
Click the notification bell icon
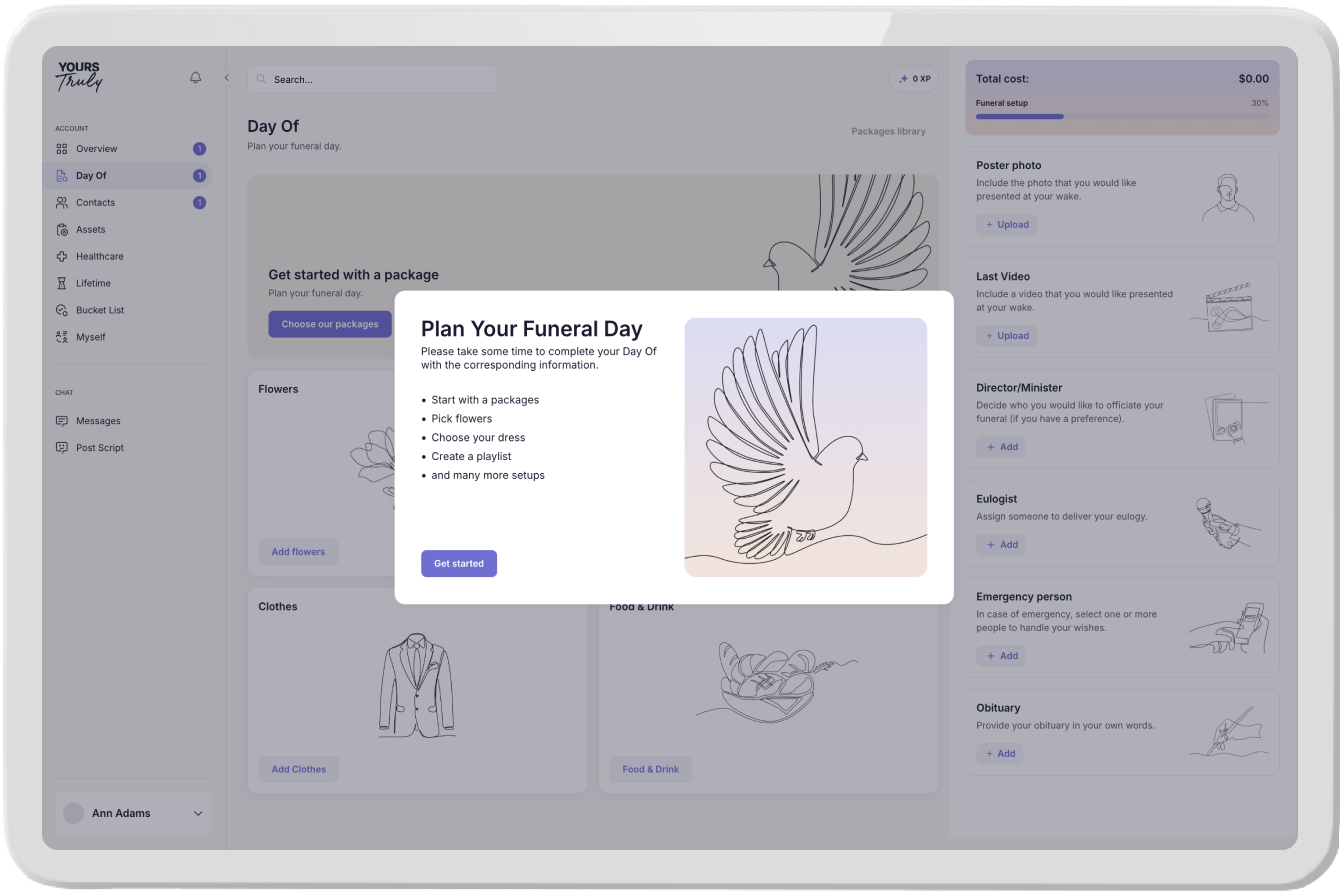click(x=195, y=78)
